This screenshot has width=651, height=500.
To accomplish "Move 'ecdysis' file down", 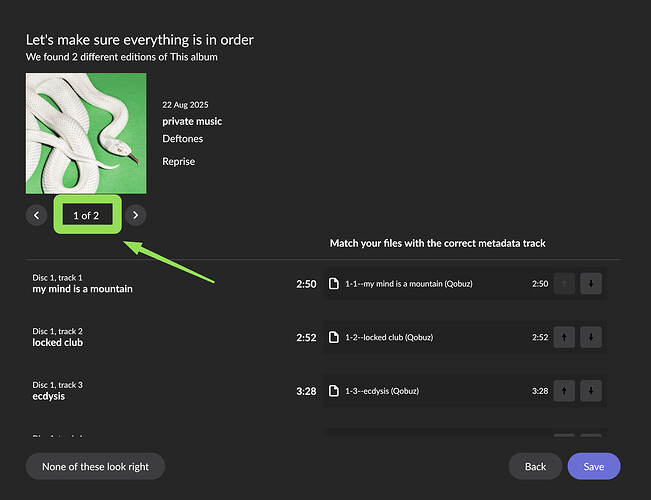I will click(591, 391).
